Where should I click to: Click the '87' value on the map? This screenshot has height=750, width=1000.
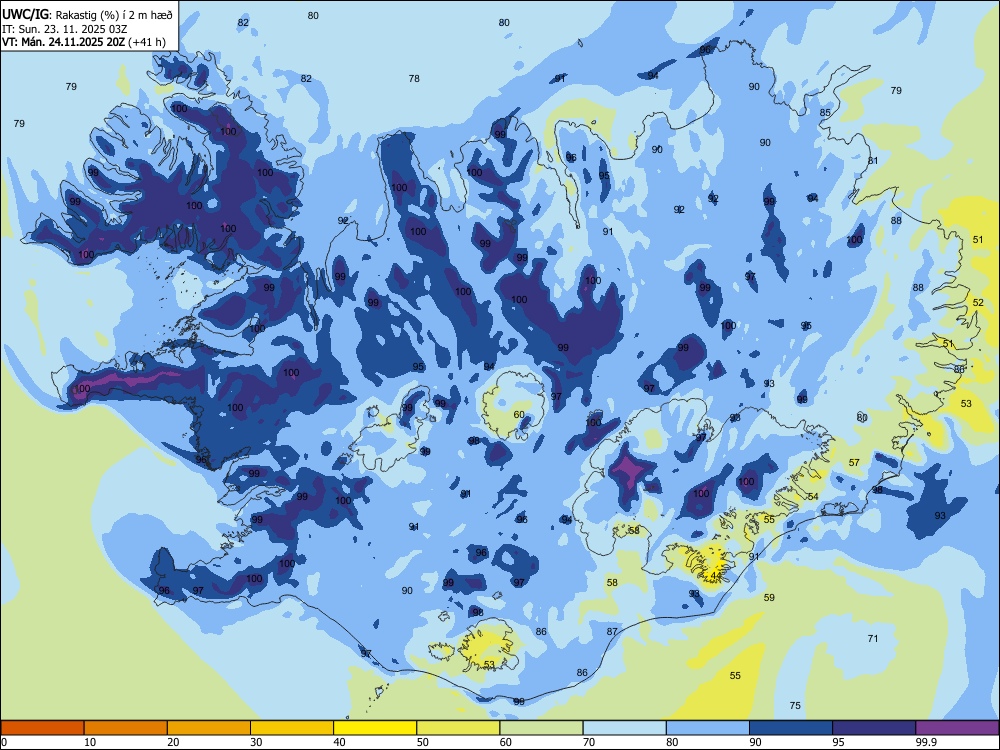[x=612, y=631]
